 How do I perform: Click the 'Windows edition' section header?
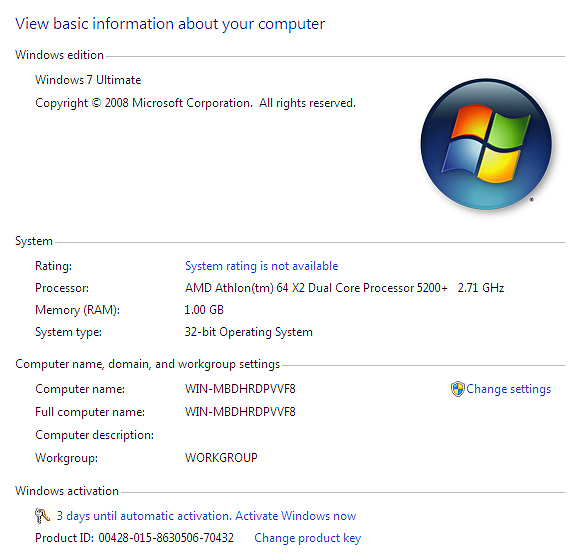coord(59,55)
